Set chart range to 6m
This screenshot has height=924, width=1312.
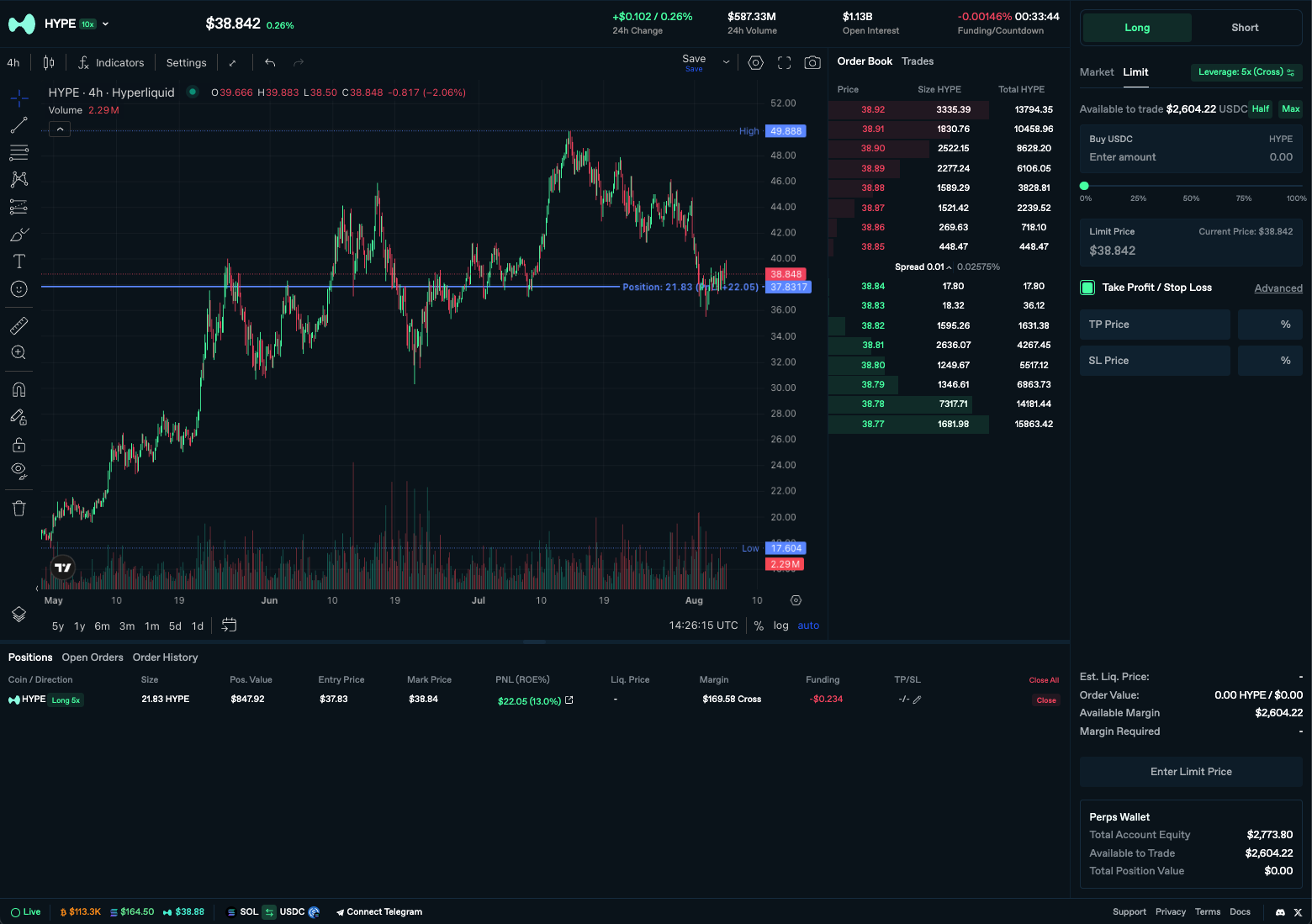pos(102,626)
